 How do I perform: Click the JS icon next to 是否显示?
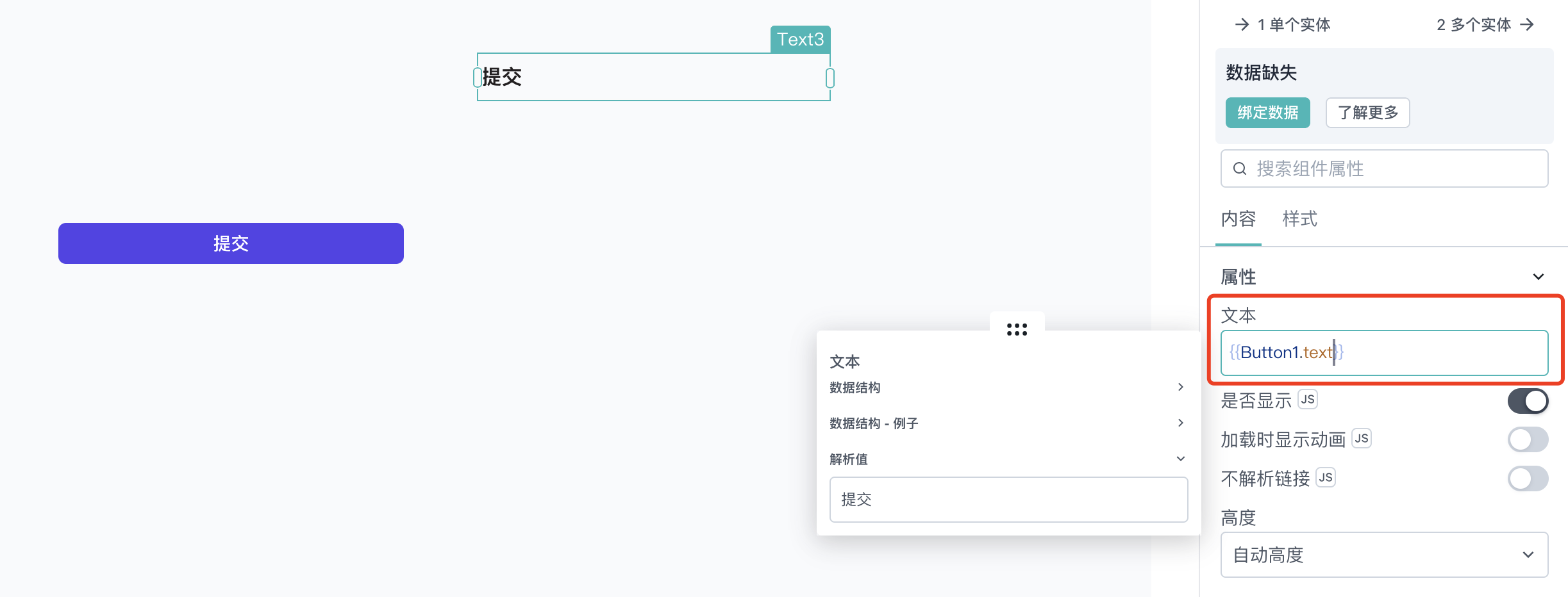pos(1308,399)
